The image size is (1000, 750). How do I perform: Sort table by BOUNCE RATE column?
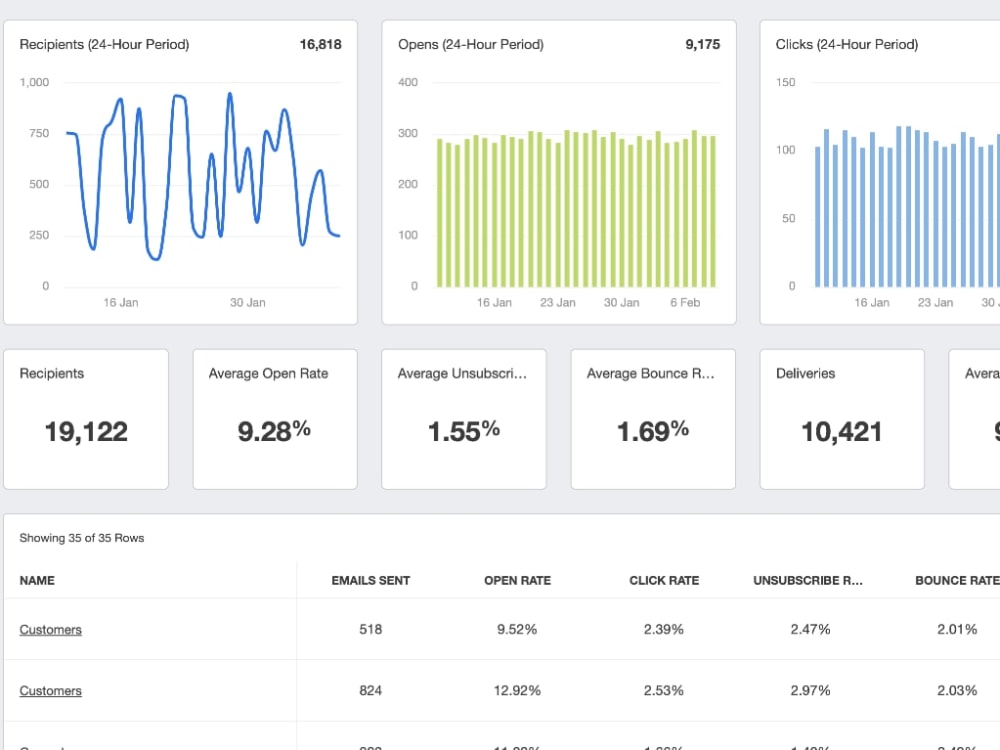(x=957, y=580)
